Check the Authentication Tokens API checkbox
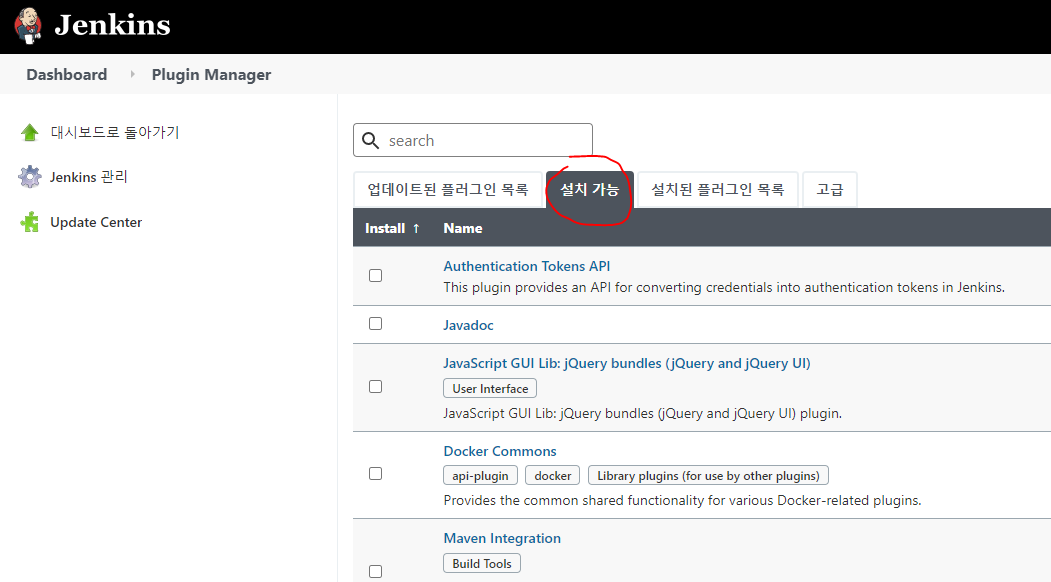The width and height of the screenshot is (1051, 582). click(x=375, y=276)
